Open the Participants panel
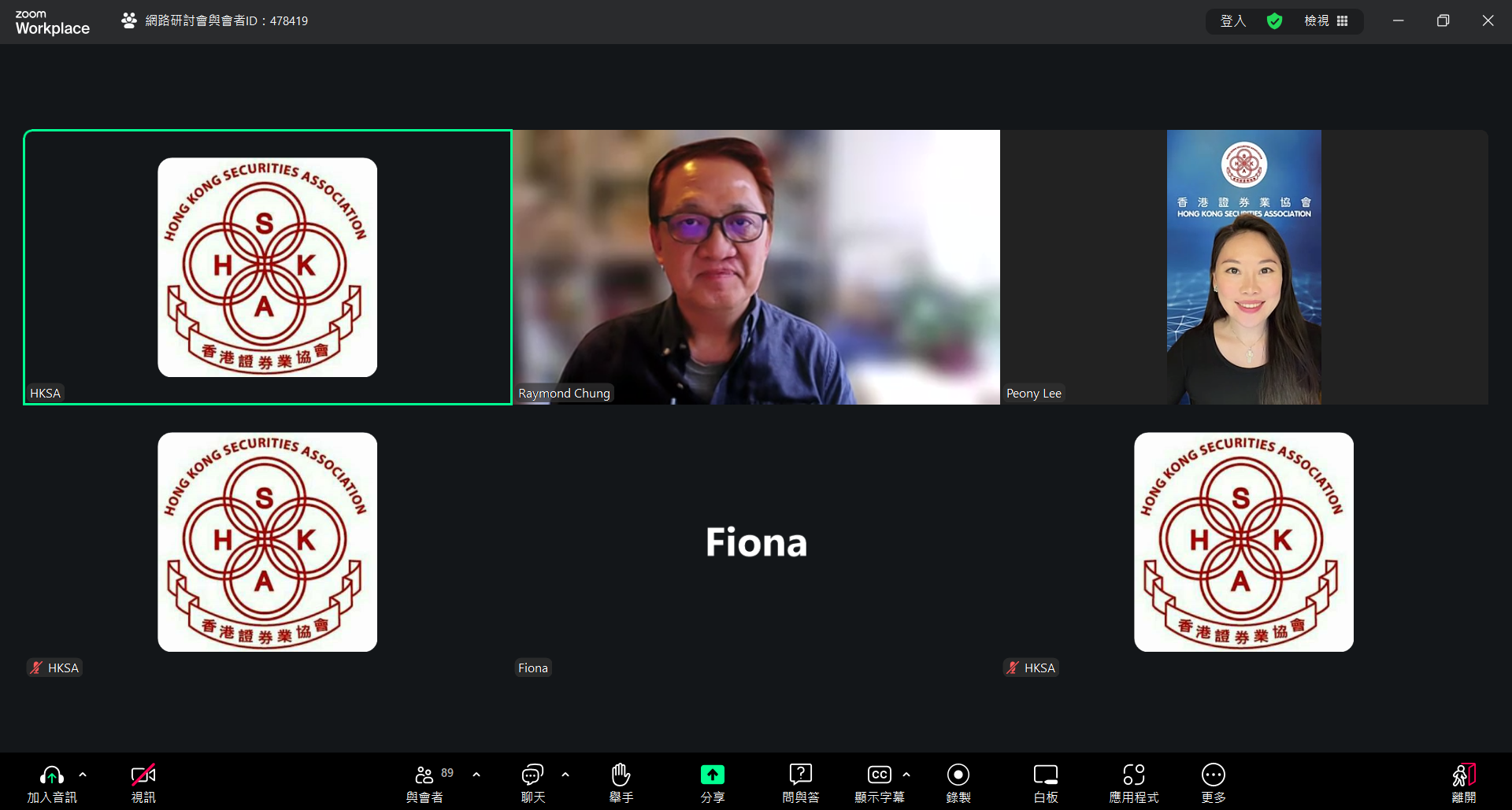Screen dimensions: 1512x810 click(425, 776)
